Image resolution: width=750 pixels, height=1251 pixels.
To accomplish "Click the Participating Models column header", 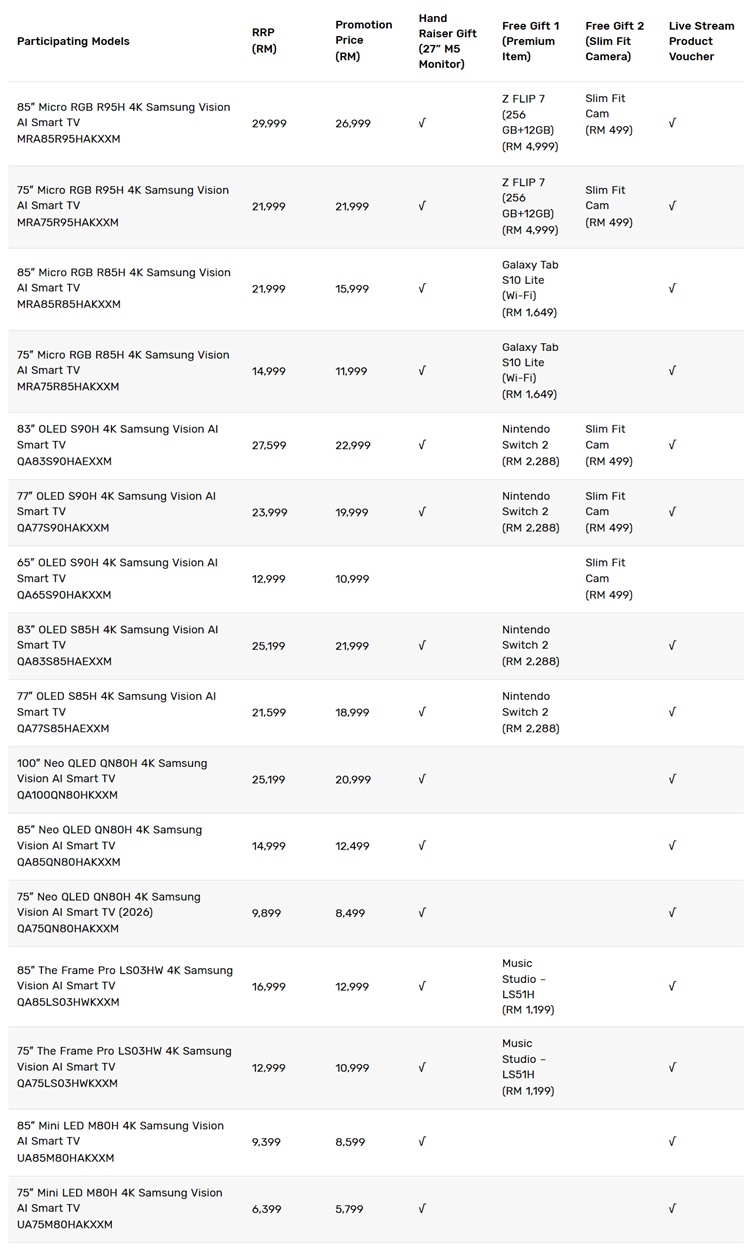I will pos(73,41).
